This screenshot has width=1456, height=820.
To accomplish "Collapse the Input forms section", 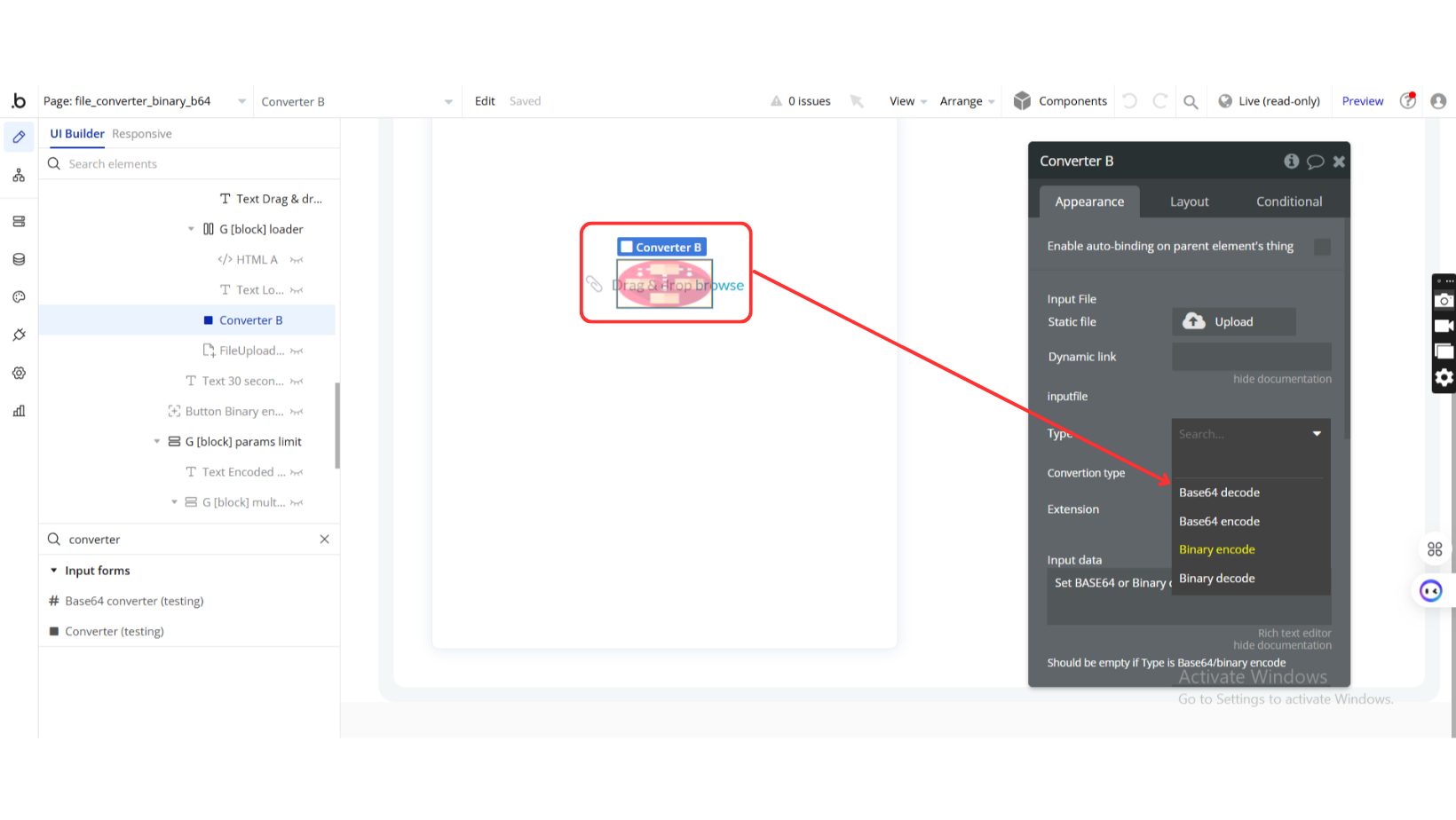I will click(x=53, y=571).
